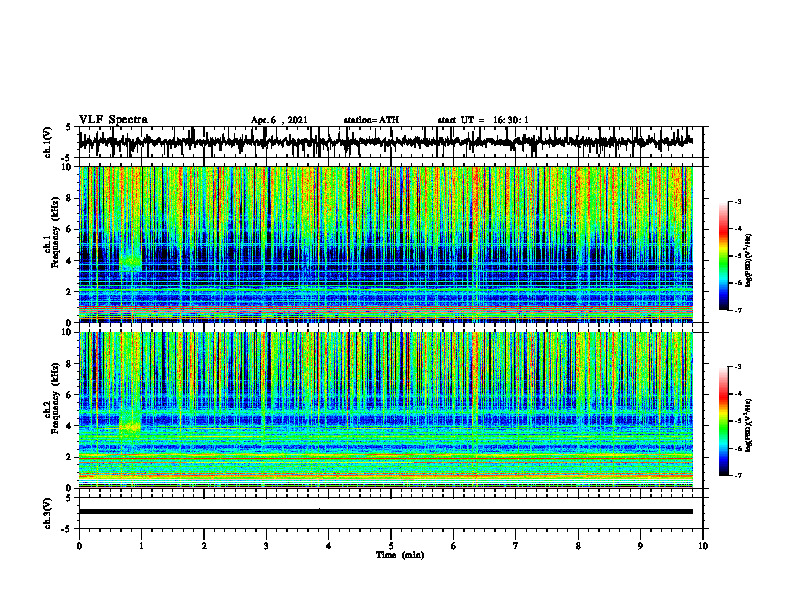Click the 6 minute tick label
Screen dimensions: 792x612
tap(454, 546)
